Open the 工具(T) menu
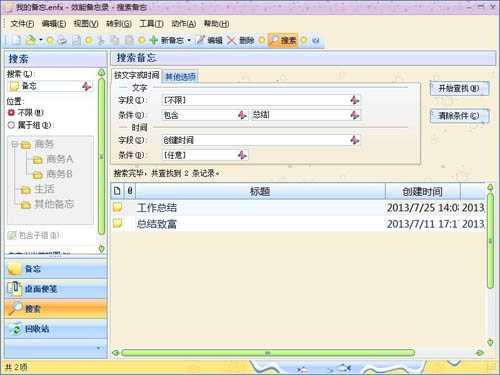The width and height of the screenshot is (500, 375). click(151, 24)
